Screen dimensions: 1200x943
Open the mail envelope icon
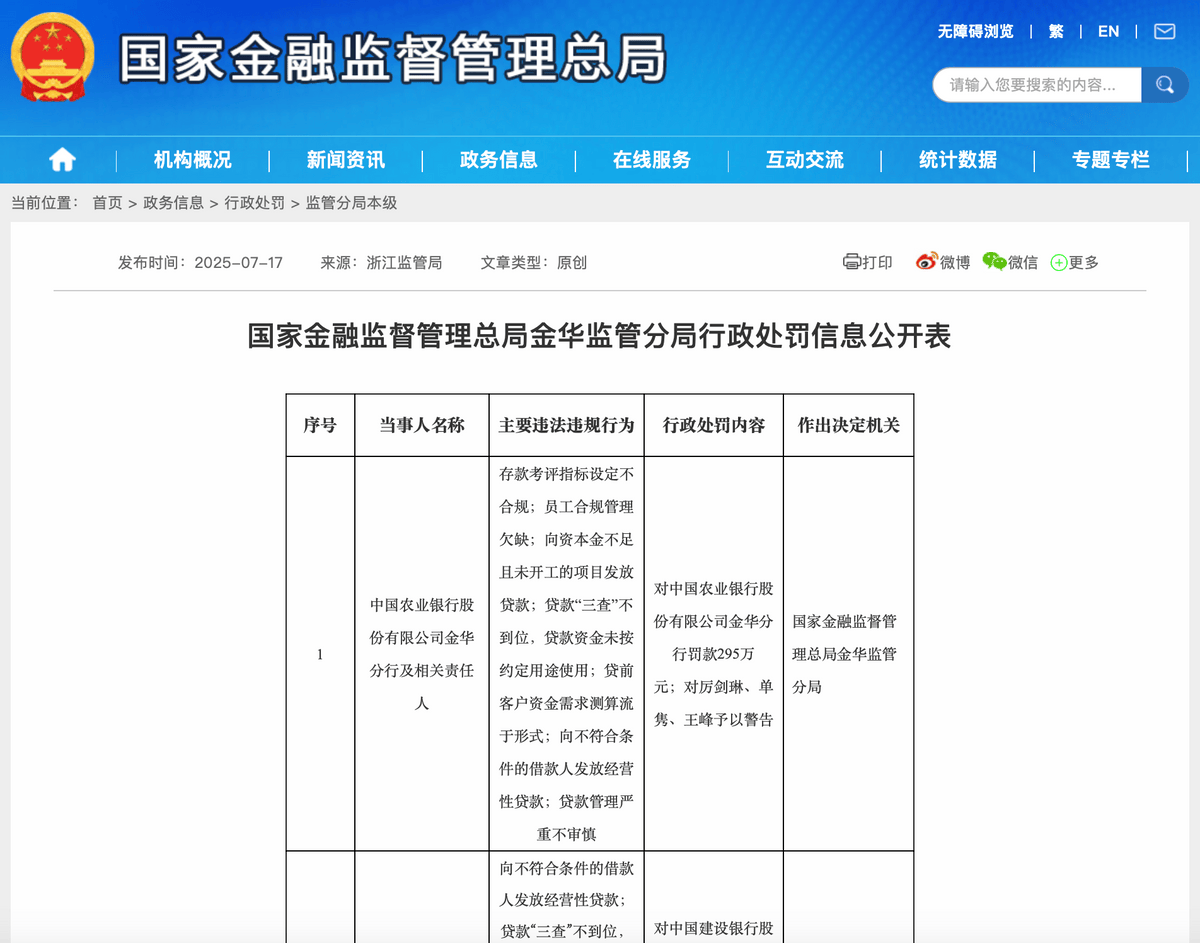tap(1164, 31)
